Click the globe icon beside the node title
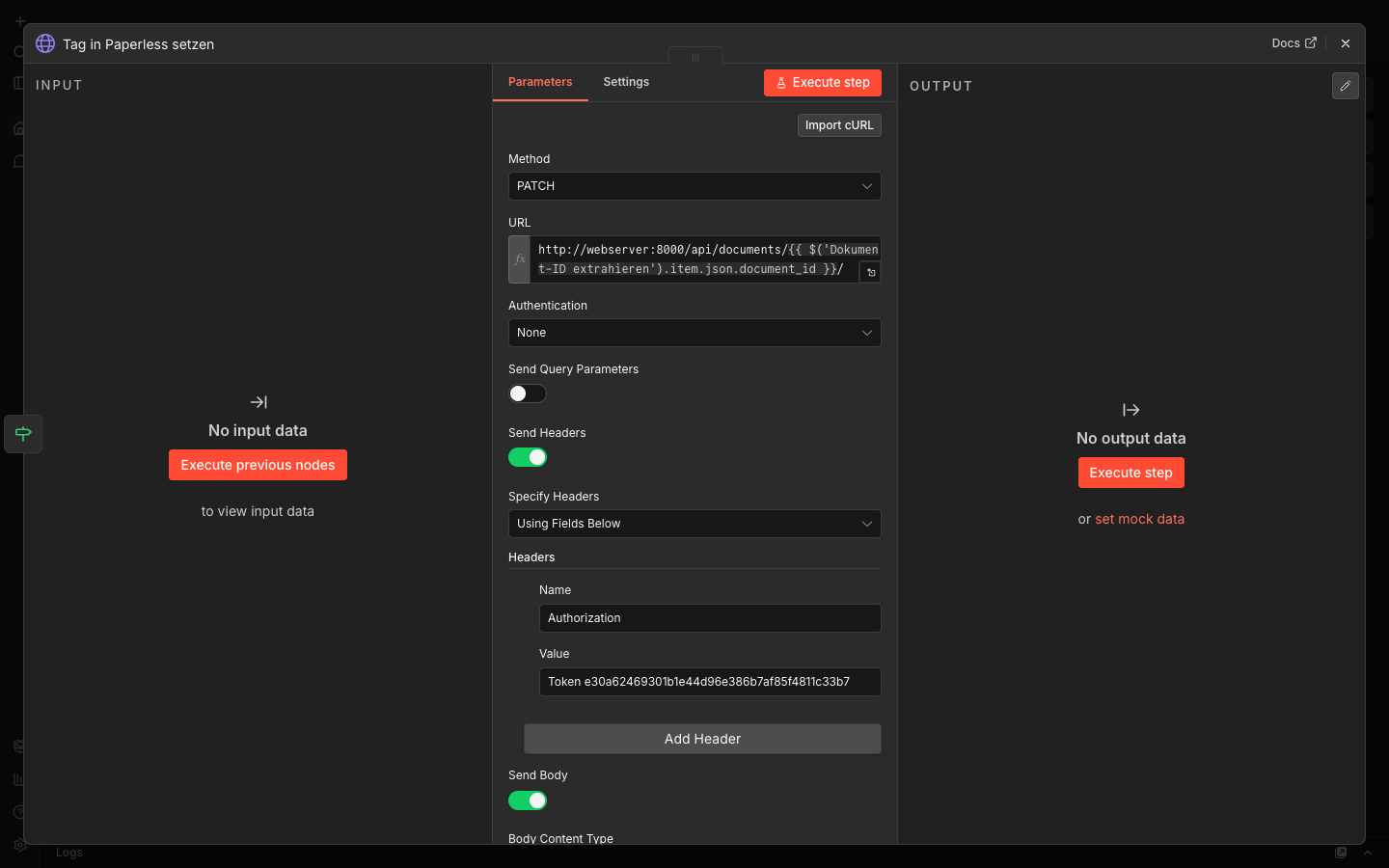Screen dimensions: 1389x868 (44, 43)
